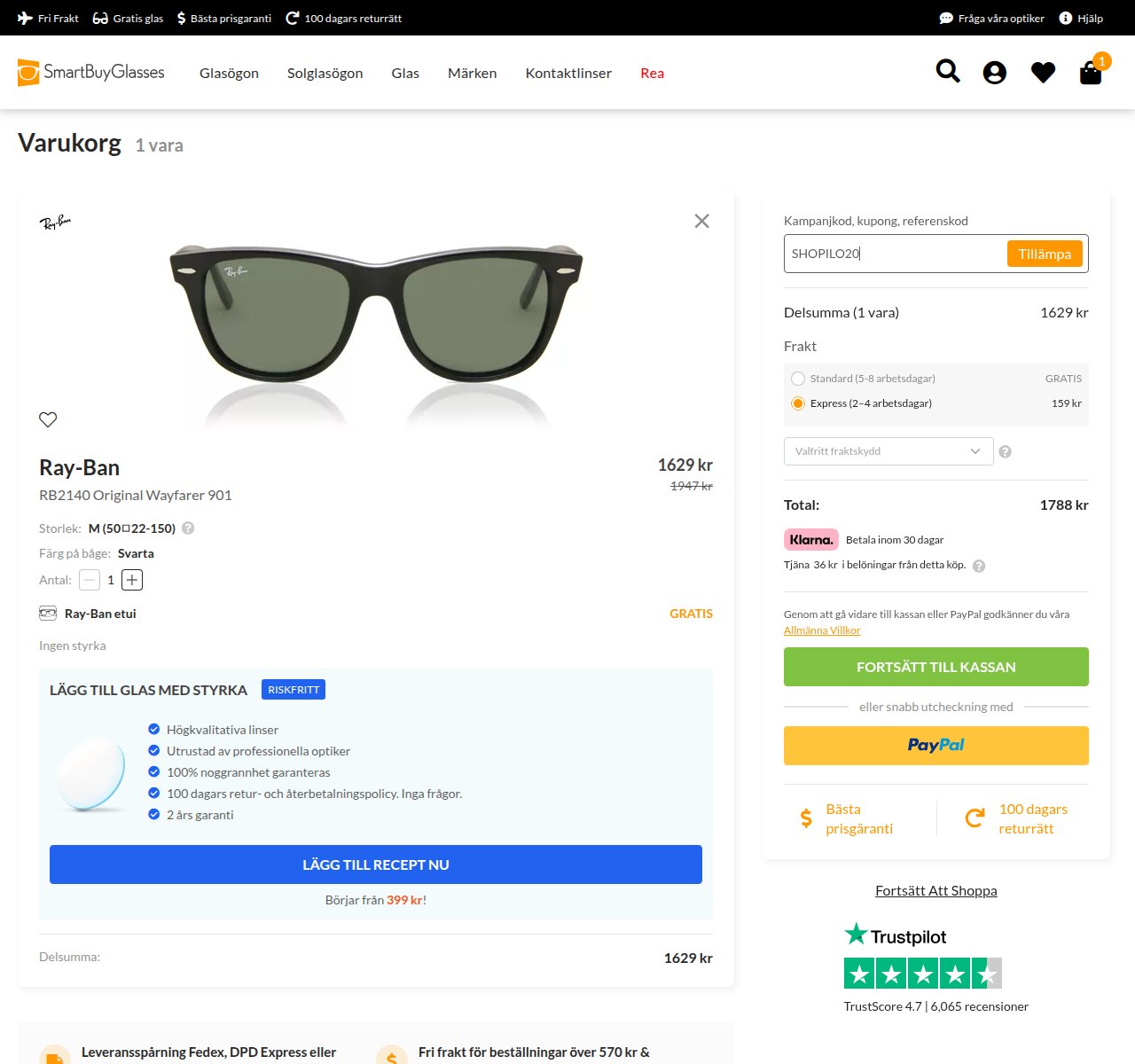Open the Allmänna Villkor link
Viewport: 1135px width, 1064px height.
pyautogui.click(x=822, y=630)
